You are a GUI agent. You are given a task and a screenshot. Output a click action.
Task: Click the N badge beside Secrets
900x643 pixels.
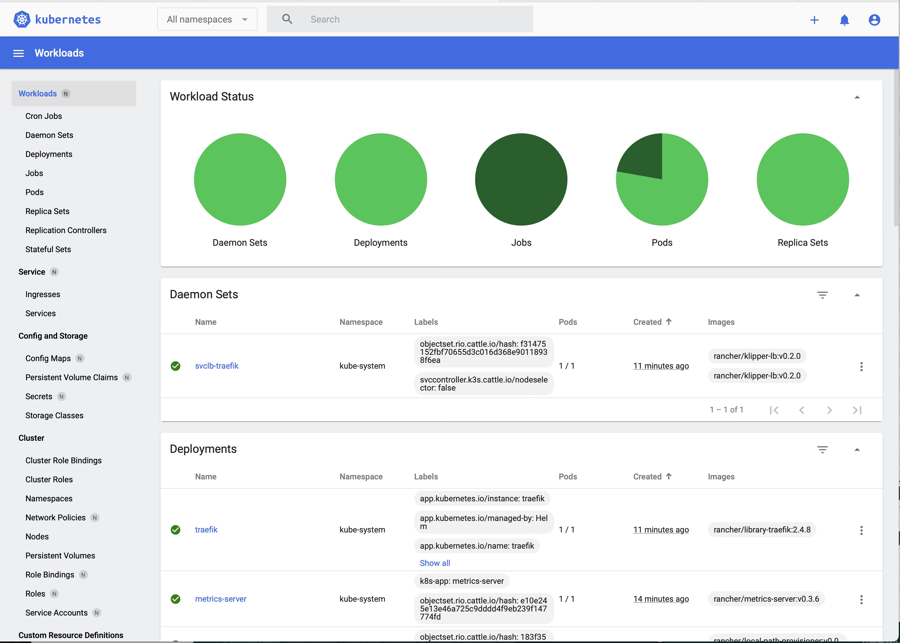[61, 396]
